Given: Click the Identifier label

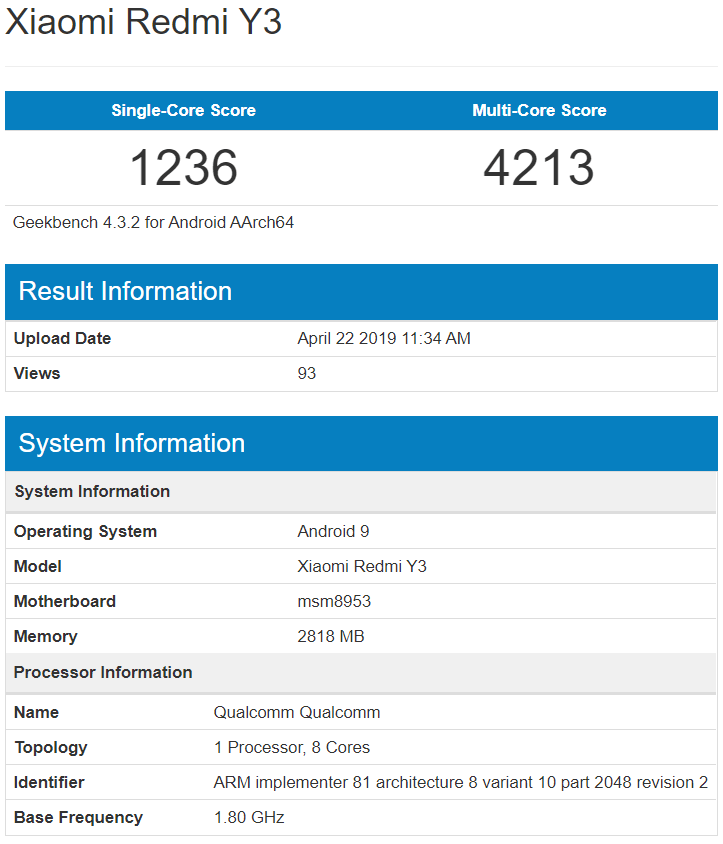Looking at the screenshot, I should pyautogui.click(x=49, y=782).
